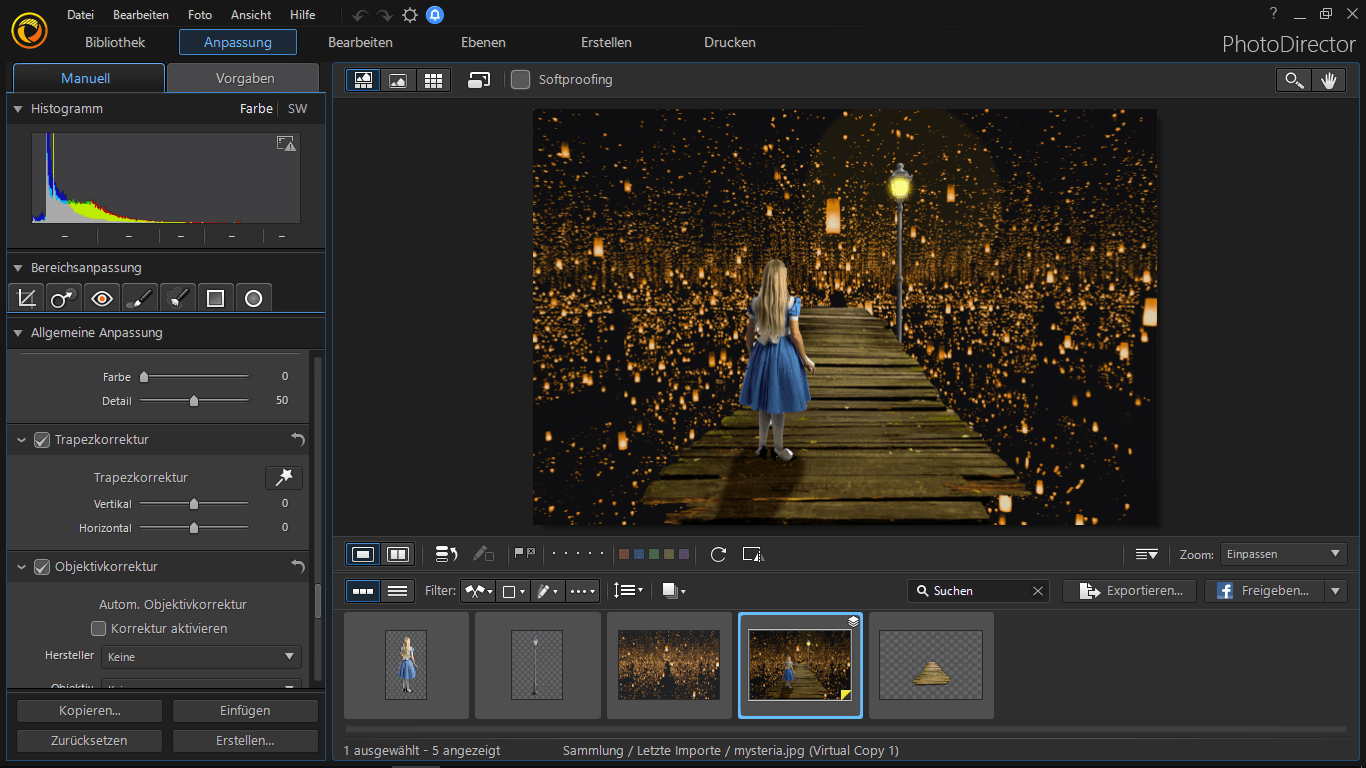The width and height of the screenshot is (1366, 768).
Task: Adjust the Detail slider handle
Action: tap(194, 401)
